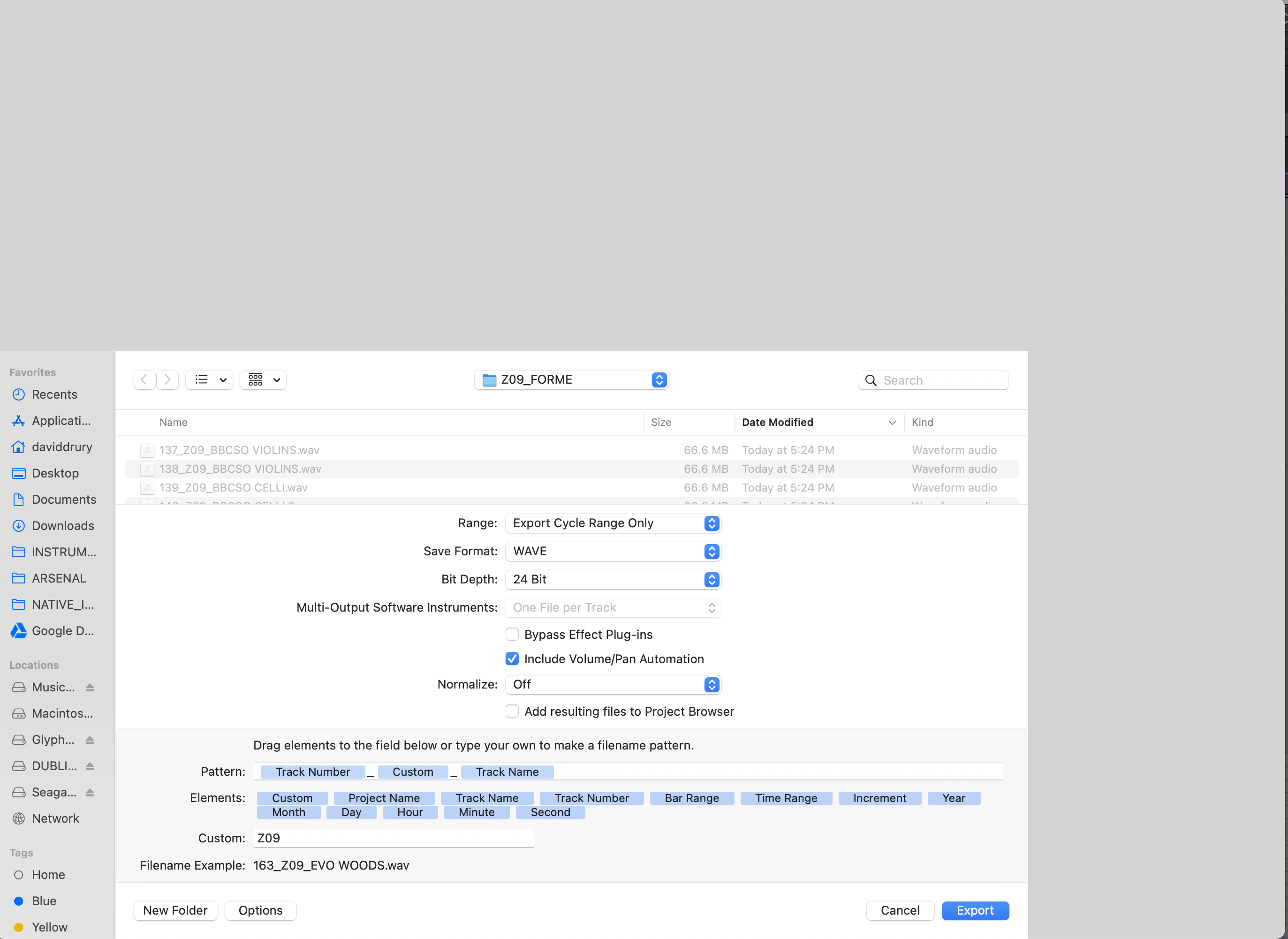This screenshot has height=939, width=1288.
Task: Eject the Seagate drive
Action: click(x=90, y=792)
